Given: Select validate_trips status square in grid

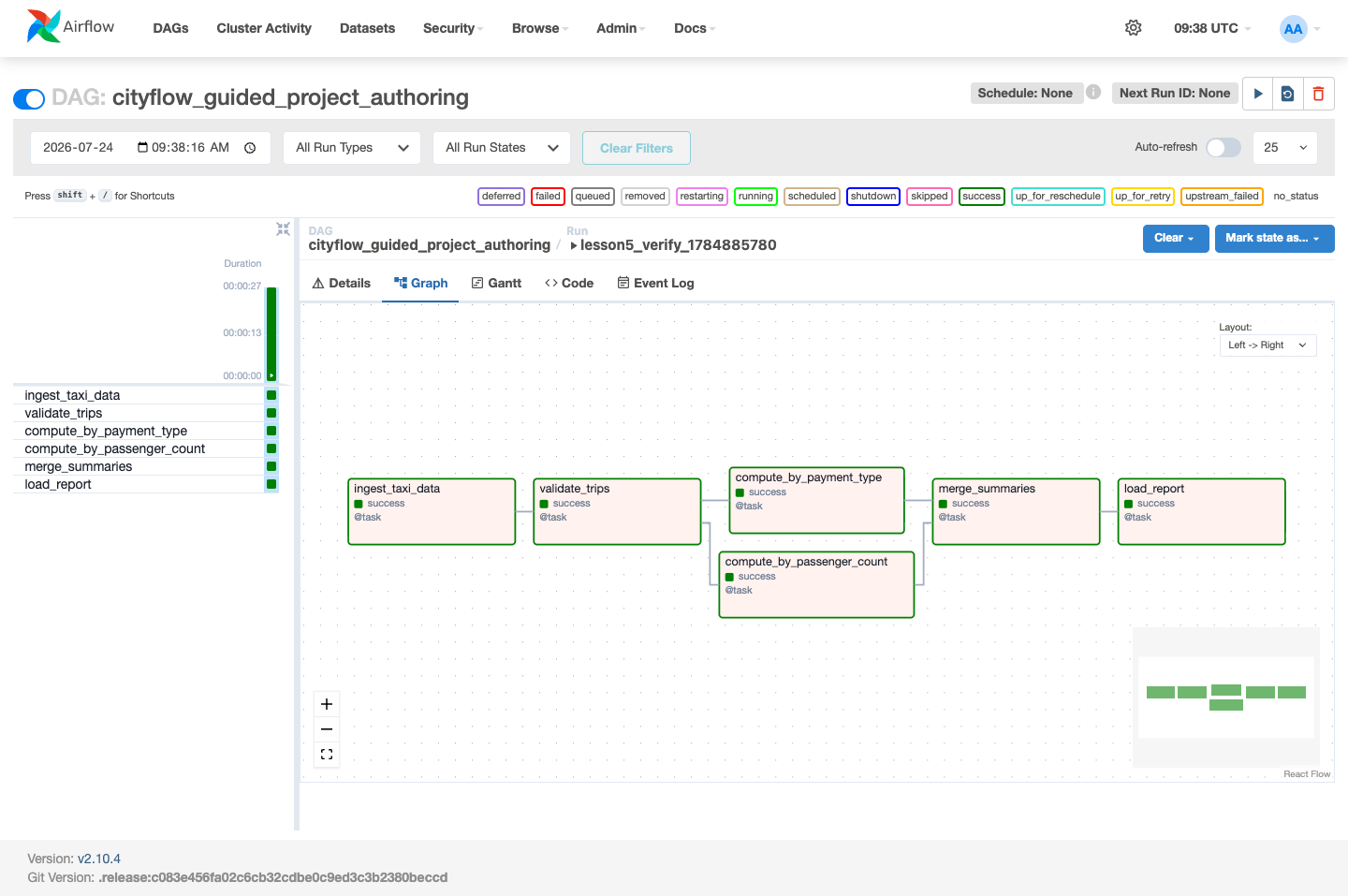Looking at the screenshot, I should 271,413.
